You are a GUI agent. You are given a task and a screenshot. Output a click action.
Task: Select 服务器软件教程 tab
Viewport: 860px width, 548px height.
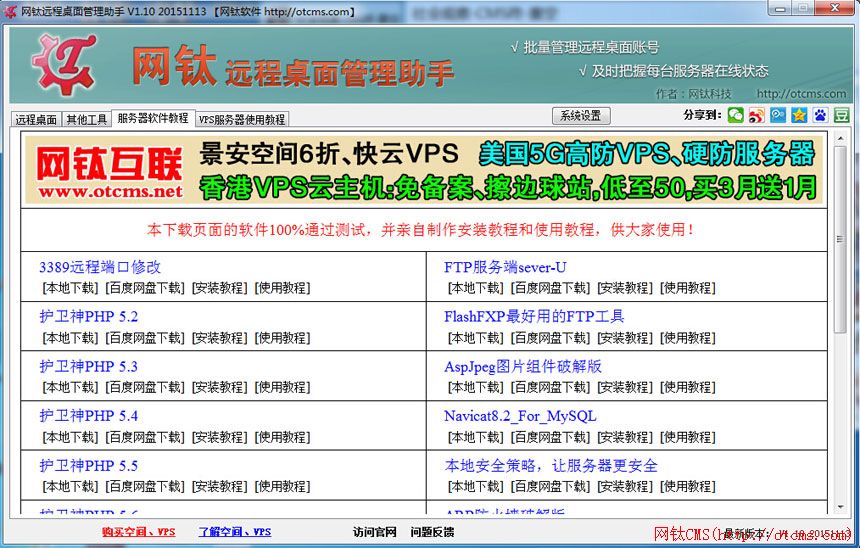point(153,118)
